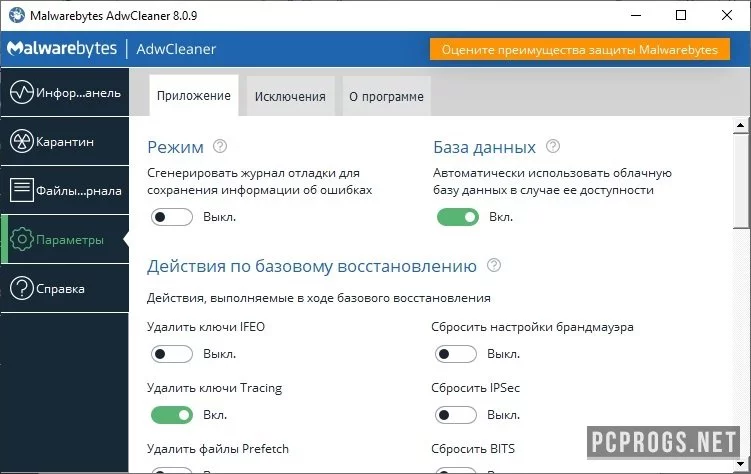Turn off Удалить ключи Tracing switch
Image resolution: width=751 pixels, height=474 pixels.
coord(171,415)
